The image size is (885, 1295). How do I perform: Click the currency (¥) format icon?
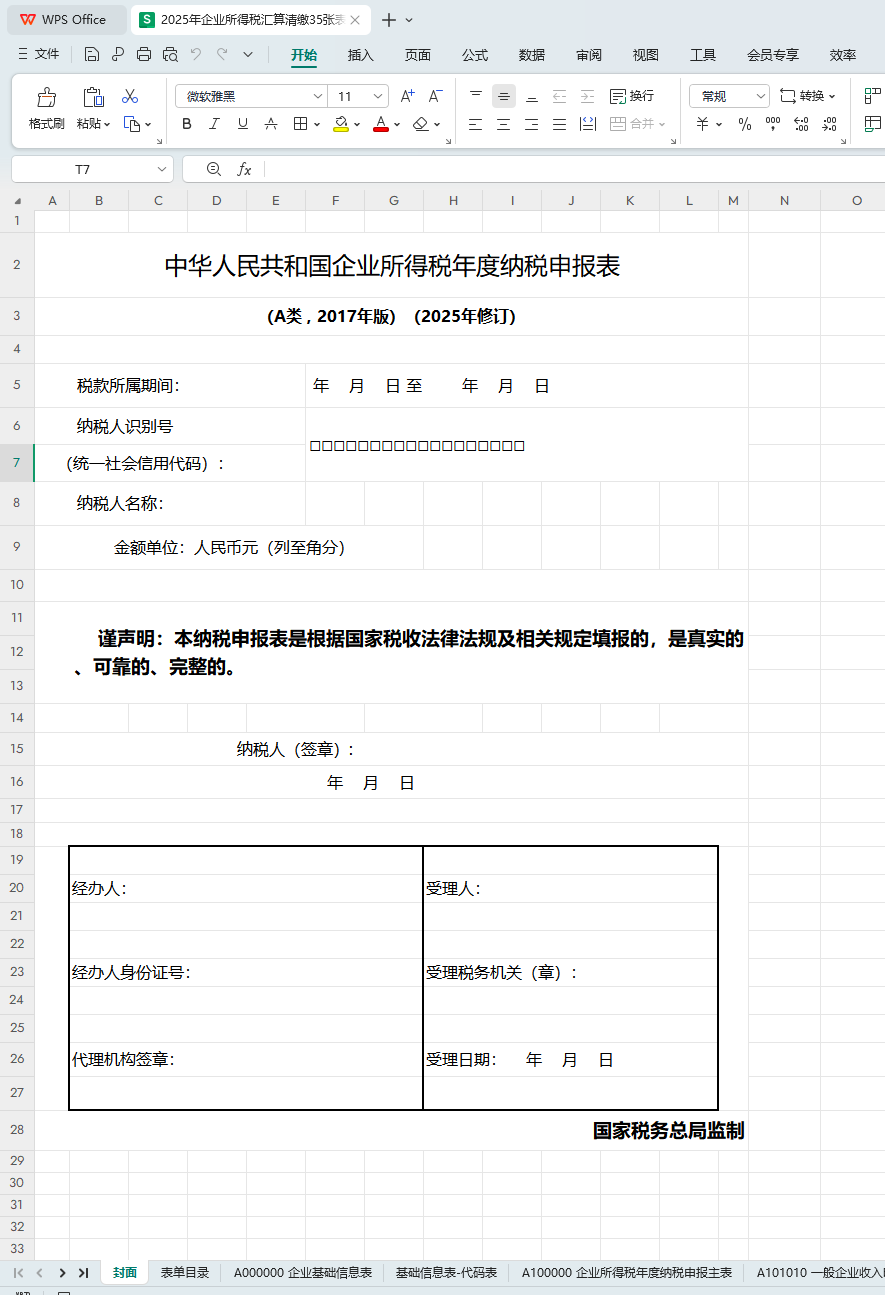coord(703,124)
